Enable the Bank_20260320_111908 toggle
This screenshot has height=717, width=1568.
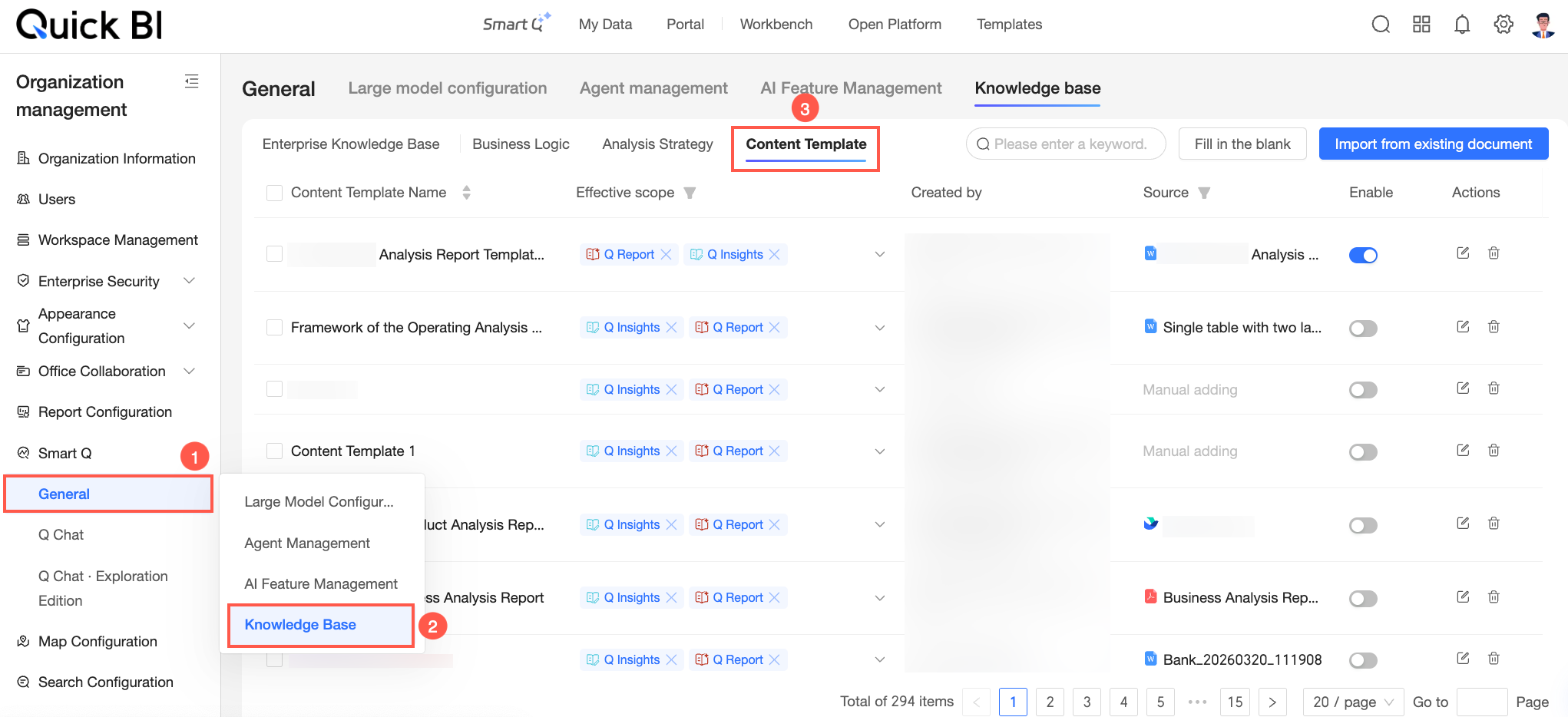click(x=1363, y=660)
